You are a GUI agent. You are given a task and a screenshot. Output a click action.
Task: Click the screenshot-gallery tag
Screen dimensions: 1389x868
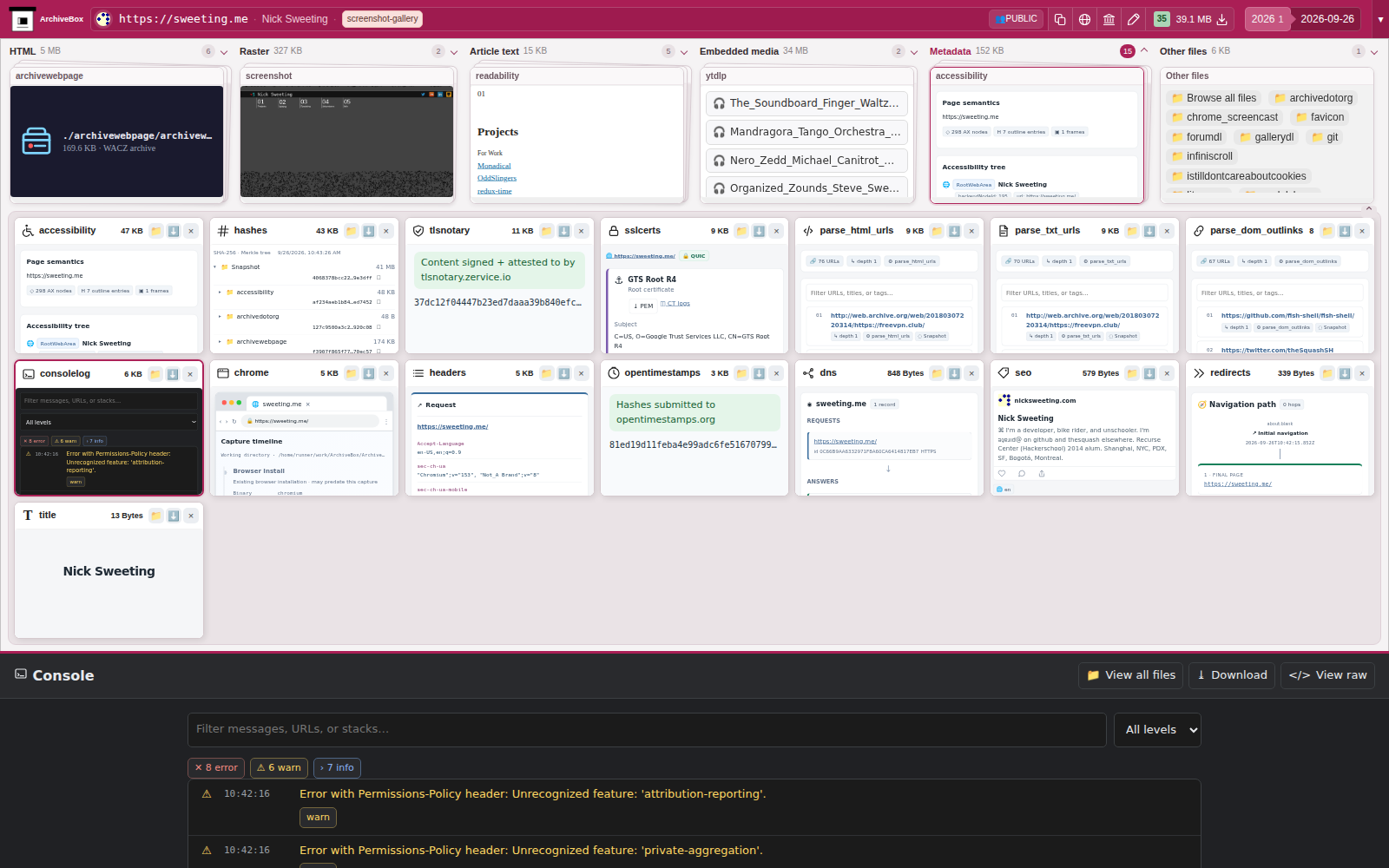coord(382,19)
